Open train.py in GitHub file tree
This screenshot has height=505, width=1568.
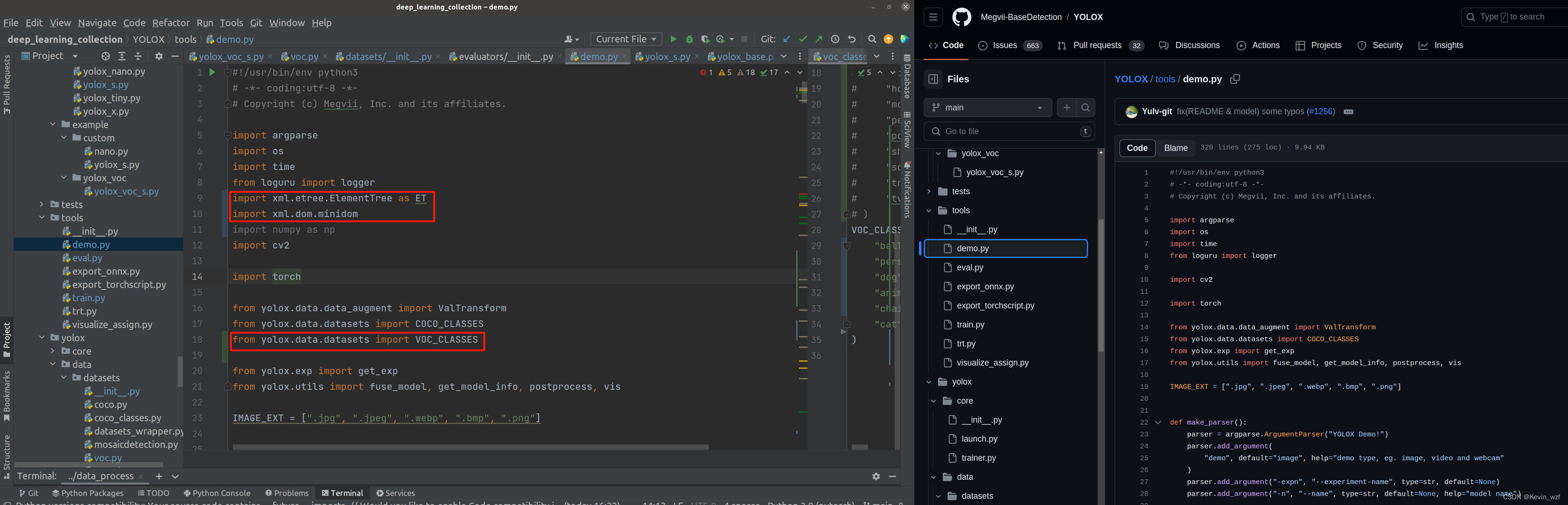(x=970, y=325)
